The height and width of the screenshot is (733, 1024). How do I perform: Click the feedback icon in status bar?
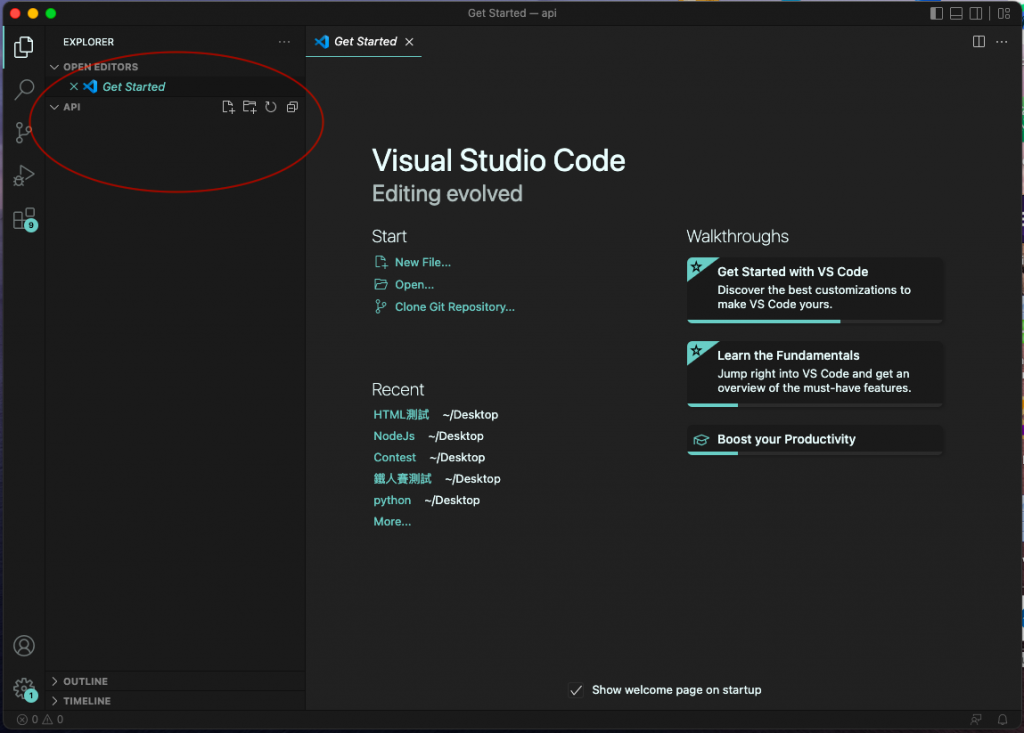pyautogui.click(x=976, y=719)
